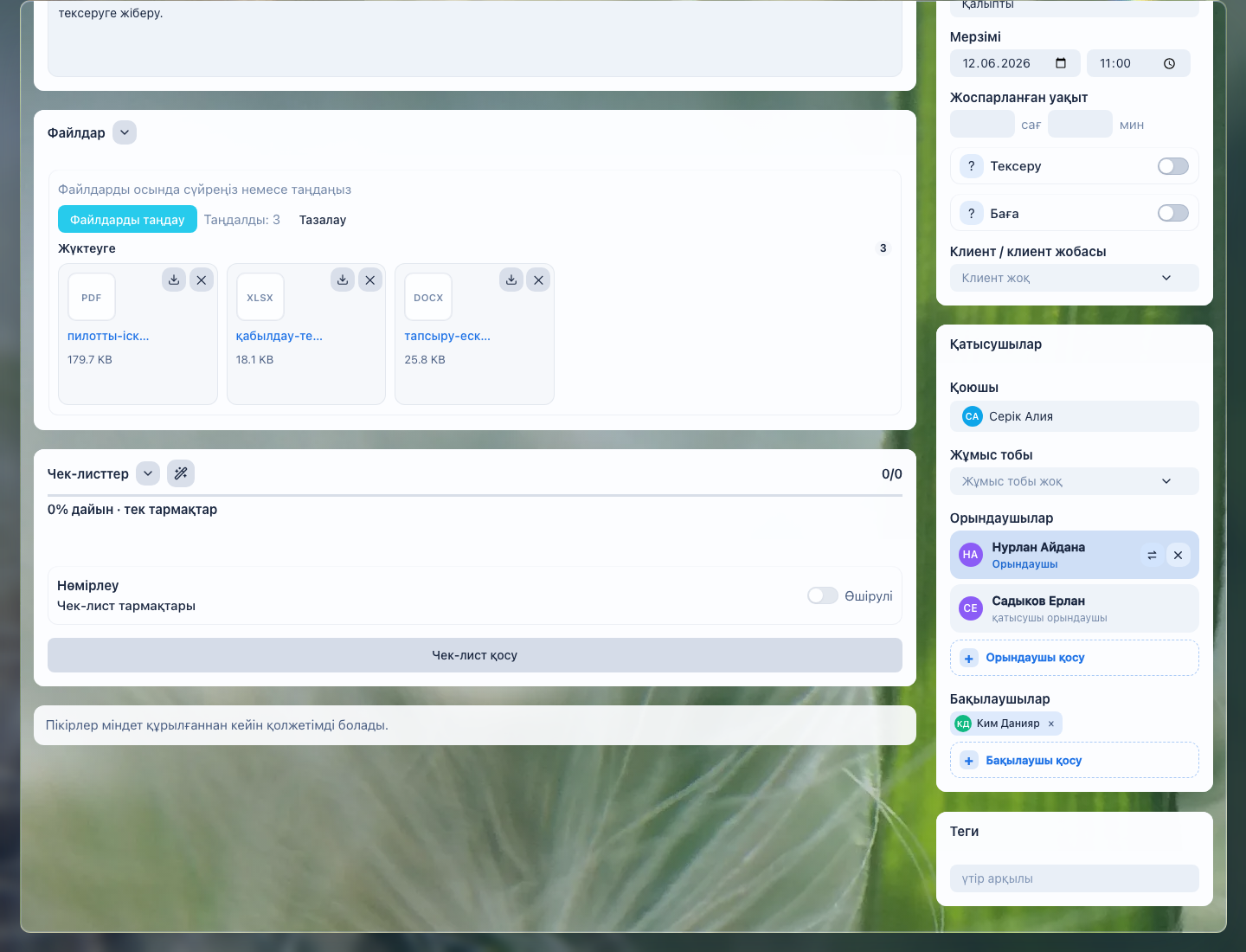The image size is (1246, 952).
Task: Remove observer Ким Данияр tag
Action: [x=1051, y=724]
